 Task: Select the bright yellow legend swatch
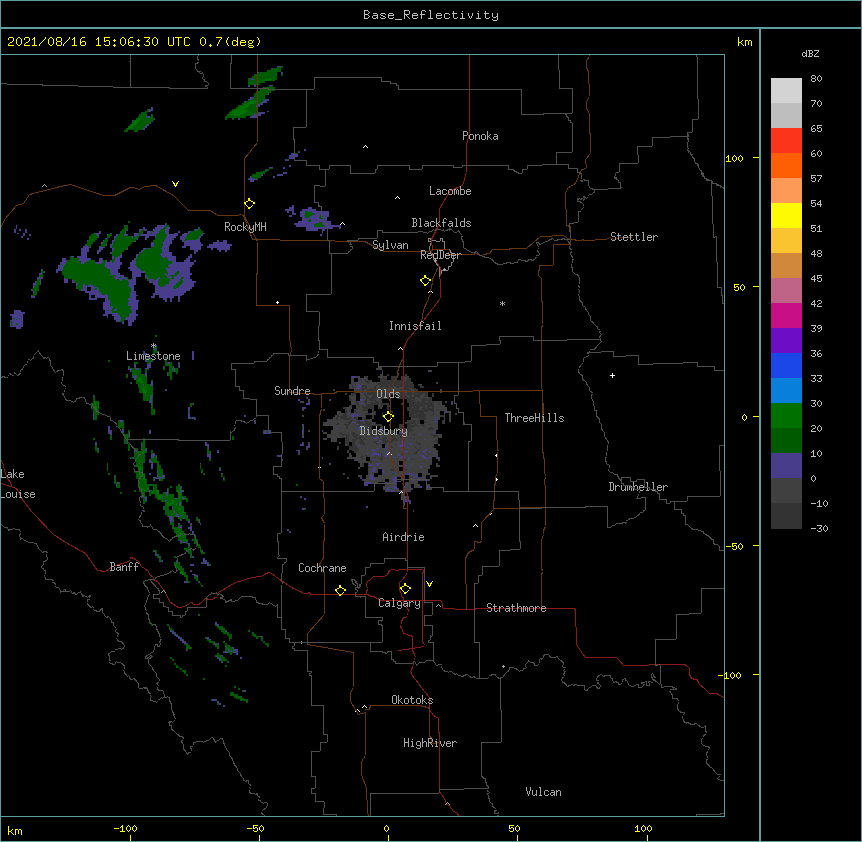(786, 215)
